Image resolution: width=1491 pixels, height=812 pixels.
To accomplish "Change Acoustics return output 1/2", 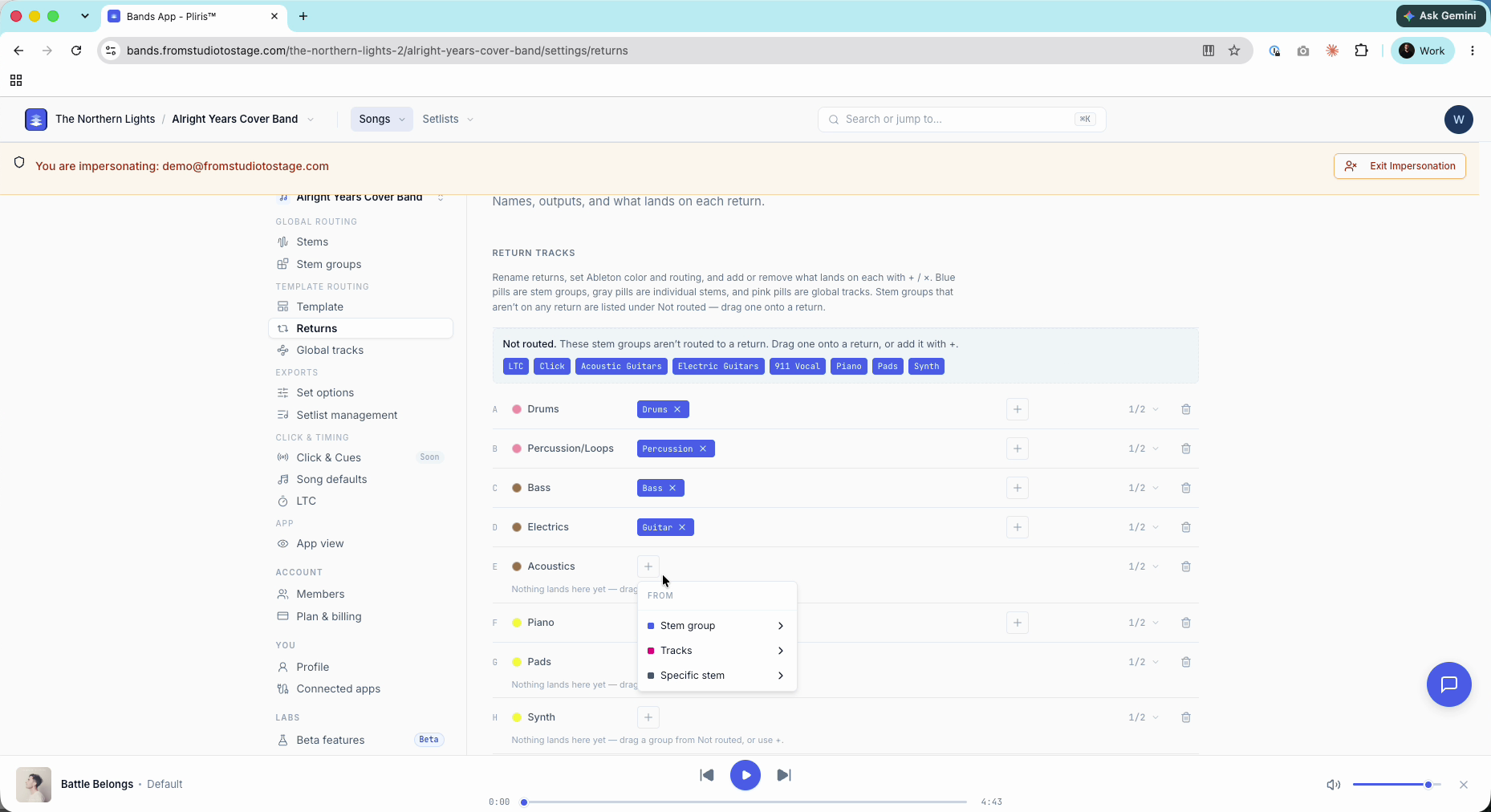I will pyautogui.click(x=1144, y=566).
